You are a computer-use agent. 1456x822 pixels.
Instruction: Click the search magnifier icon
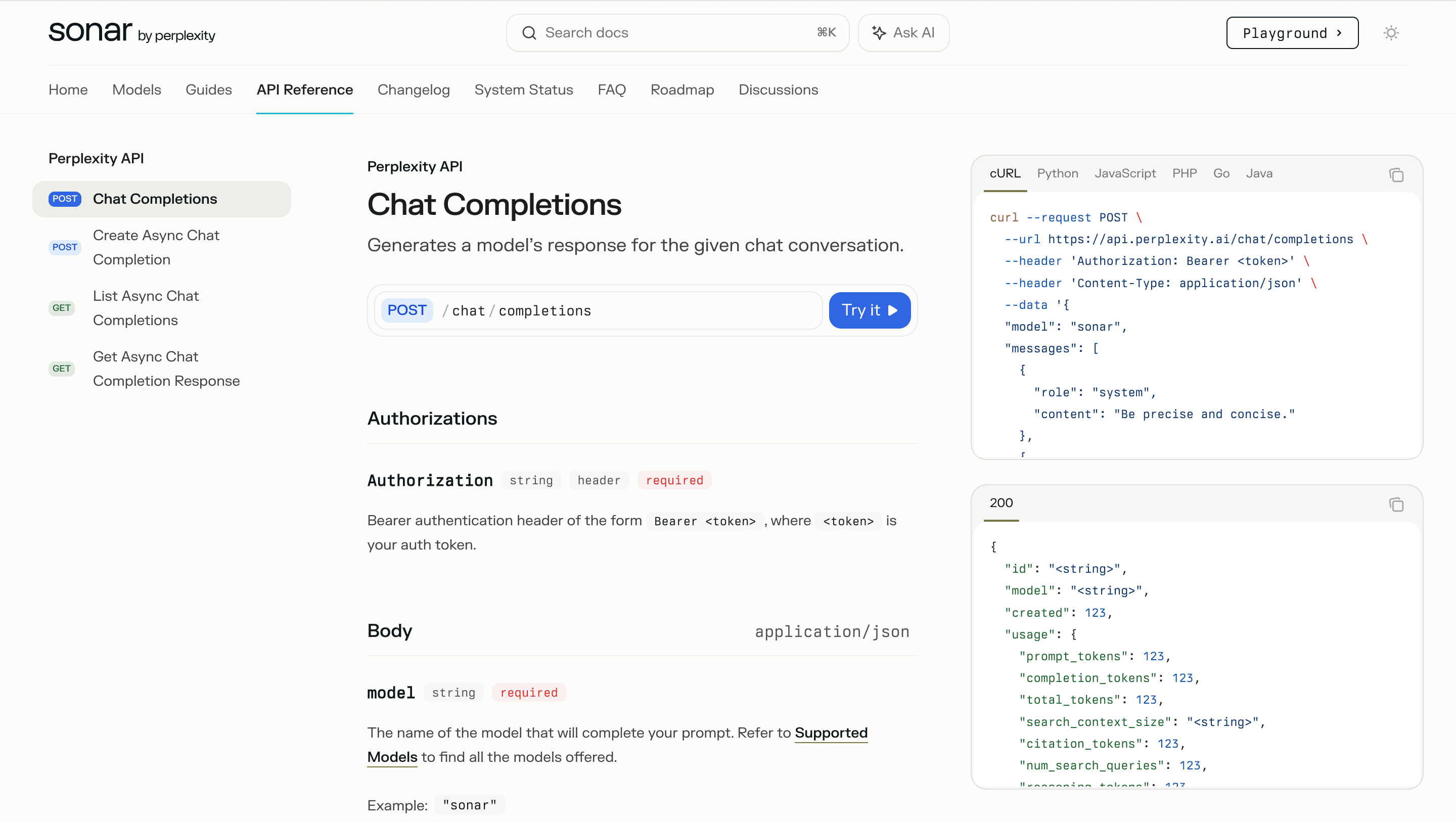point(528,33)
